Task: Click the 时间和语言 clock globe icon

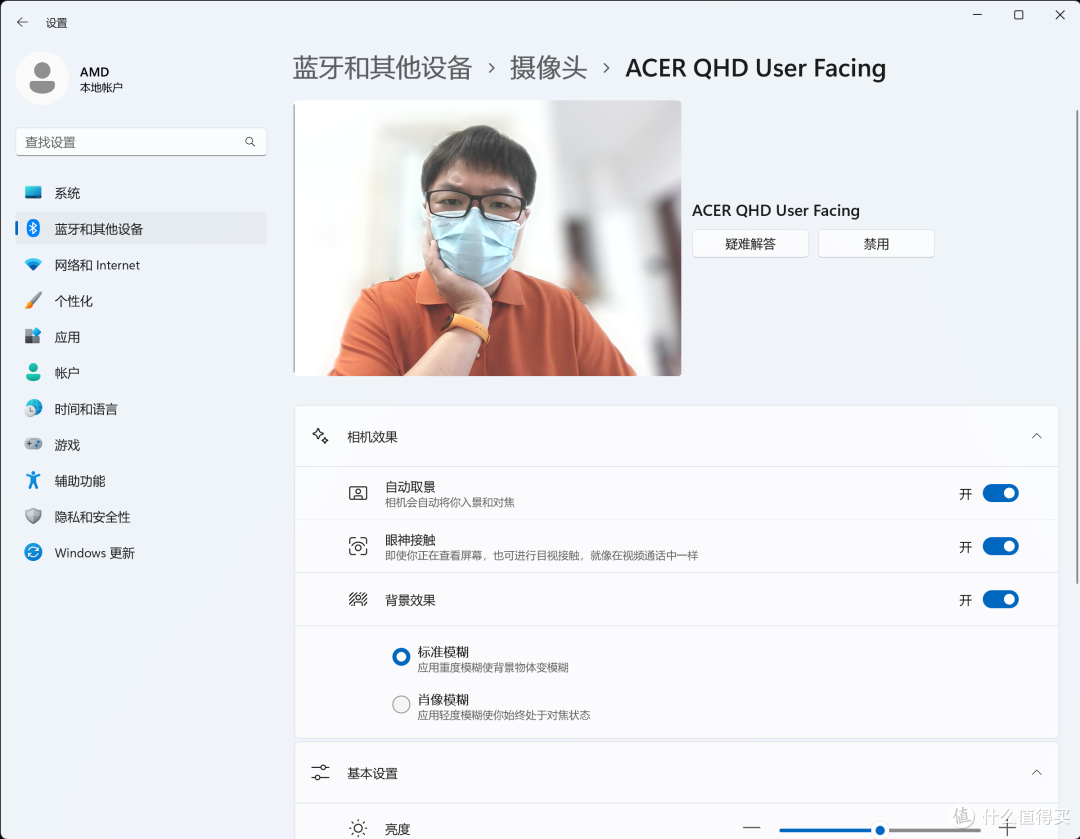Action: click(33, 408)
